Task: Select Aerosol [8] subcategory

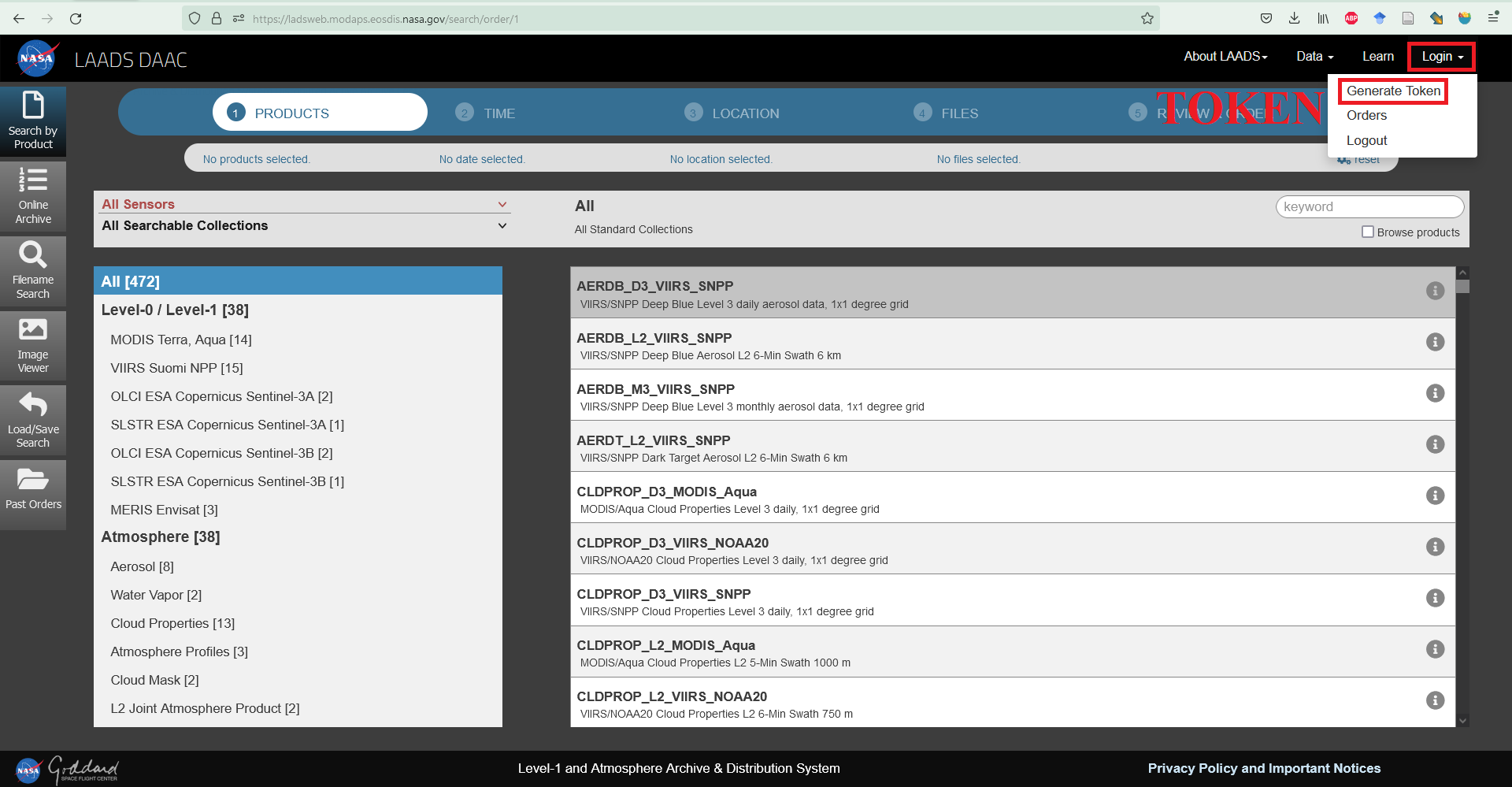Action: (142, 566)
